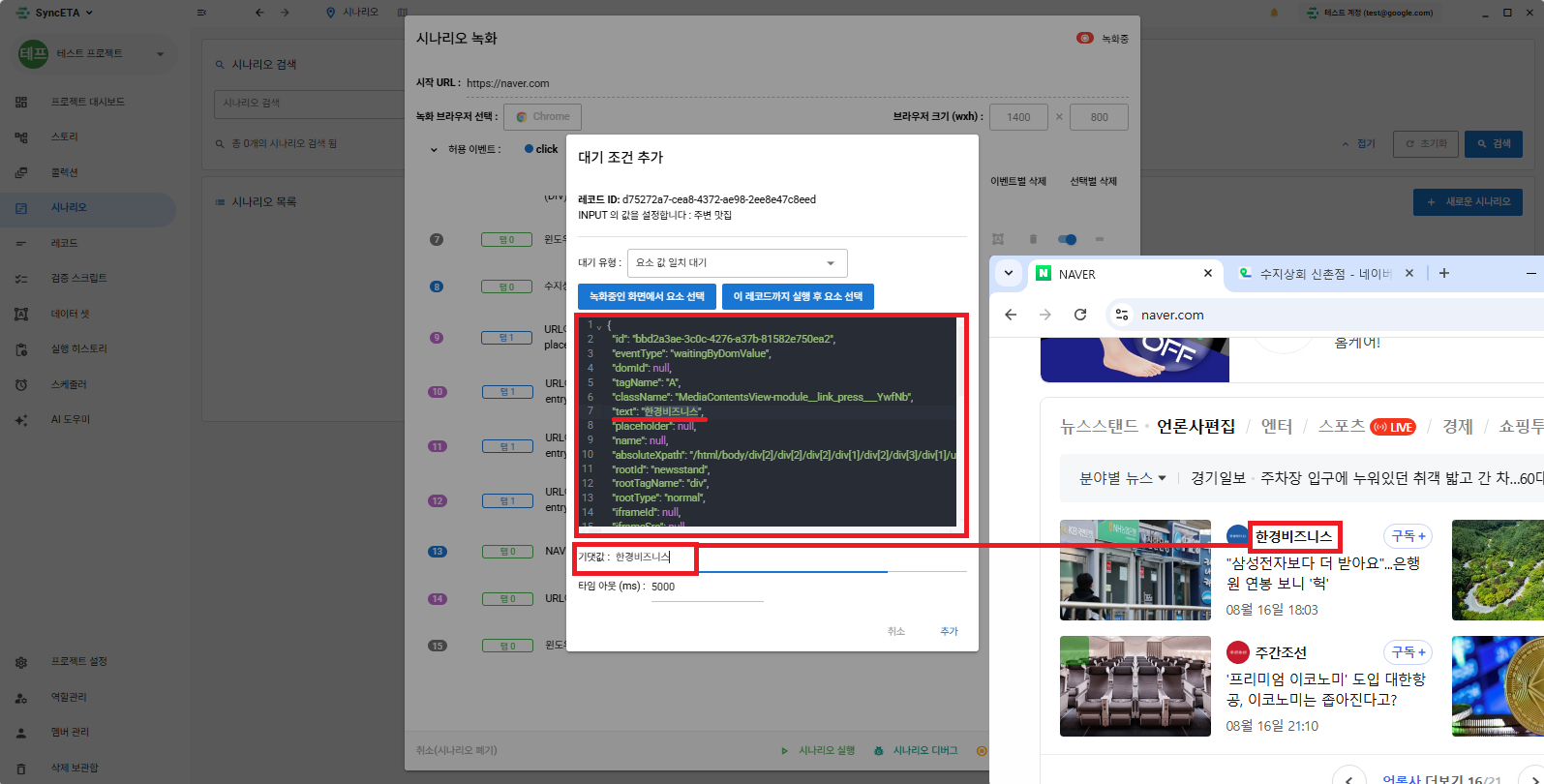
Task: Expand the 분야별 뉴스 dropdown on Naver
Action: tap(1123, 477)
